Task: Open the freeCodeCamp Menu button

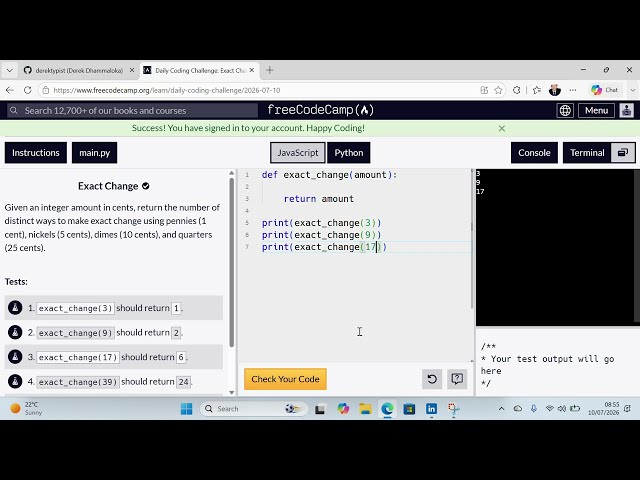Action: [x=596, y=111]
